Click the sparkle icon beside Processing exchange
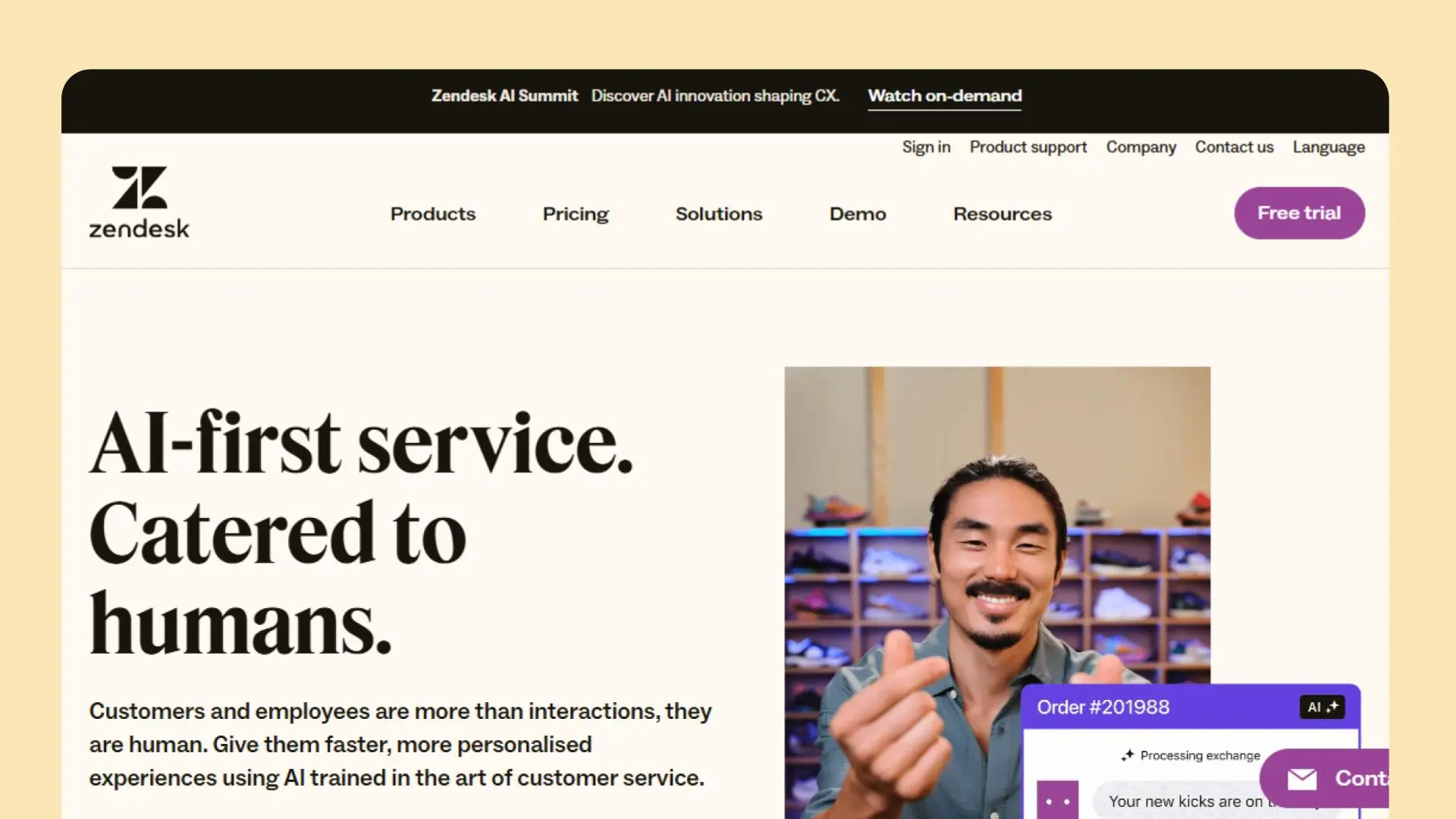 1128,755
